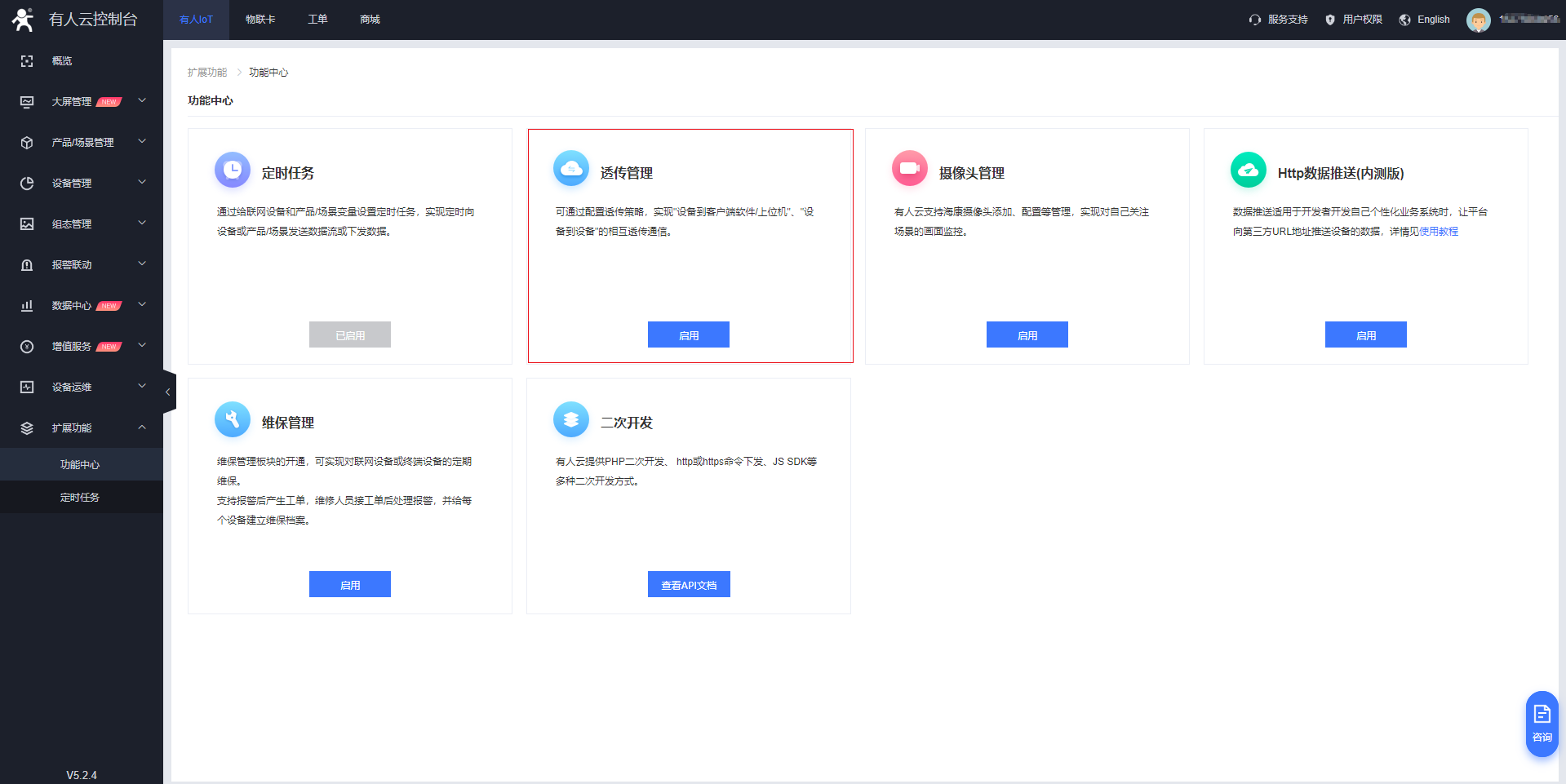Switch to the 物联卡 top tab
Screen dimensions: 1566x784
260,20
